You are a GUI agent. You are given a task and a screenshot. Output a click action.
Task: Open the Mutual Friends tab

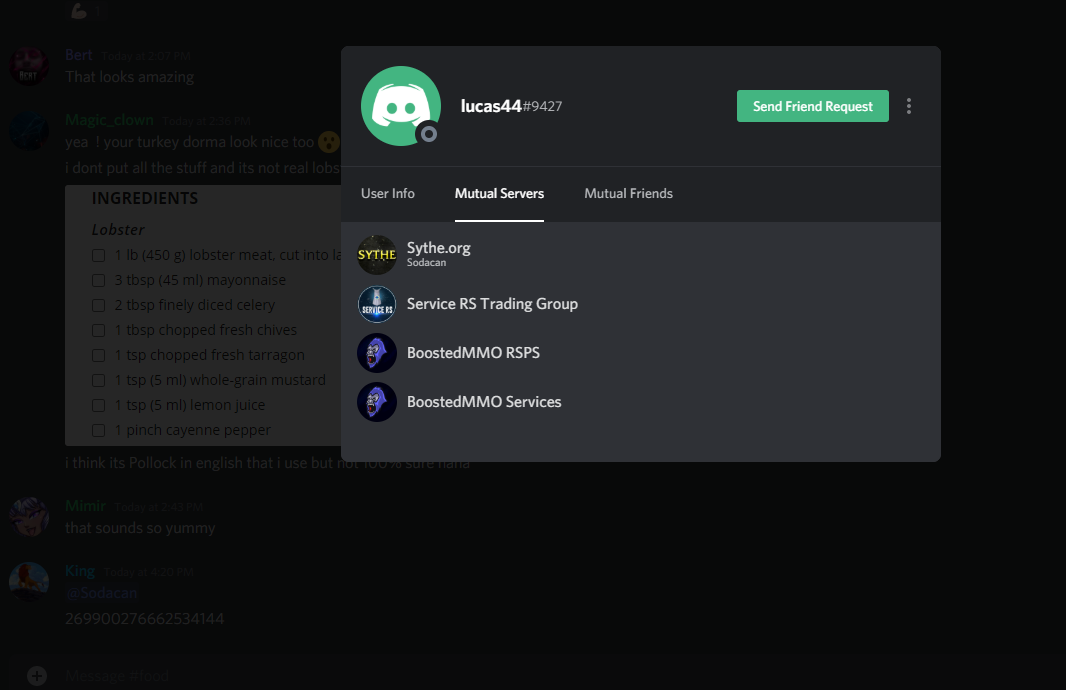(x=628, y=193)
